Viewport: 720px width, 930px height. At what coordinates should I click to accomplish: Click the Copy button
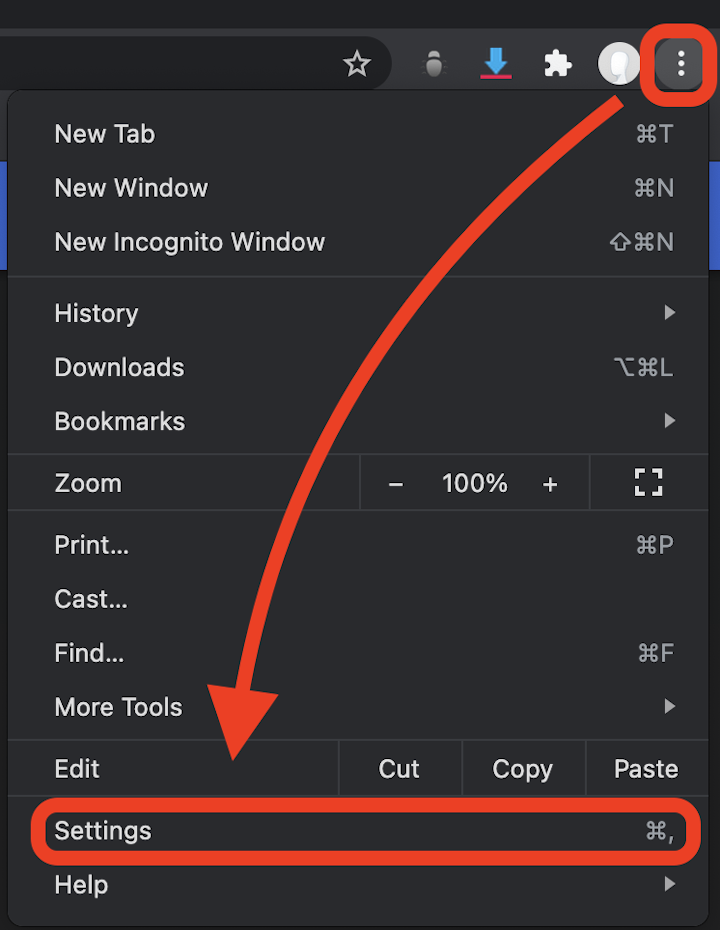pyautogui.click(x=523, y=768)
